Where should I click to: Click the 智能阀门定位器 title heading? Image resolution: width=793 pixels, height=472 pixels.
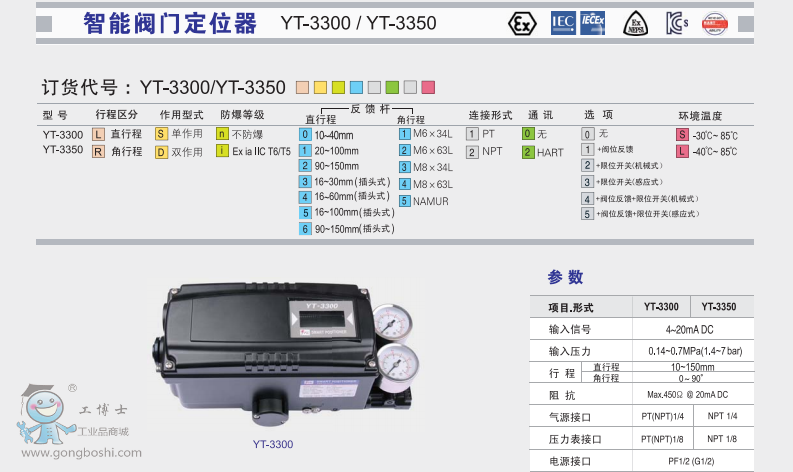170,23
